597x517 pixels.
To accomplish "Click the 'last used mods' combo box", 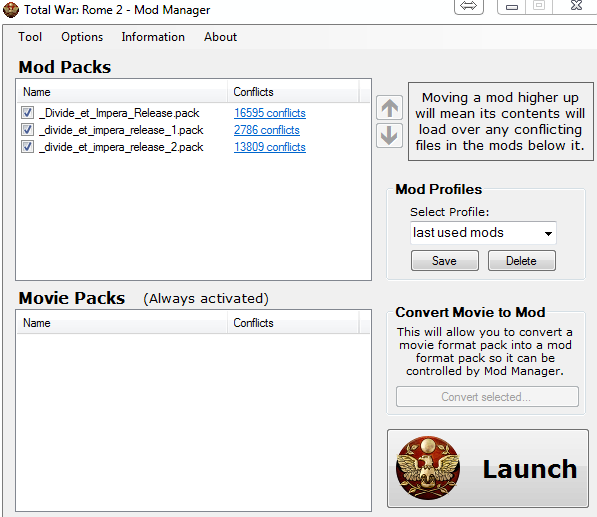I will pyautogui.click(x=483, y=233).
